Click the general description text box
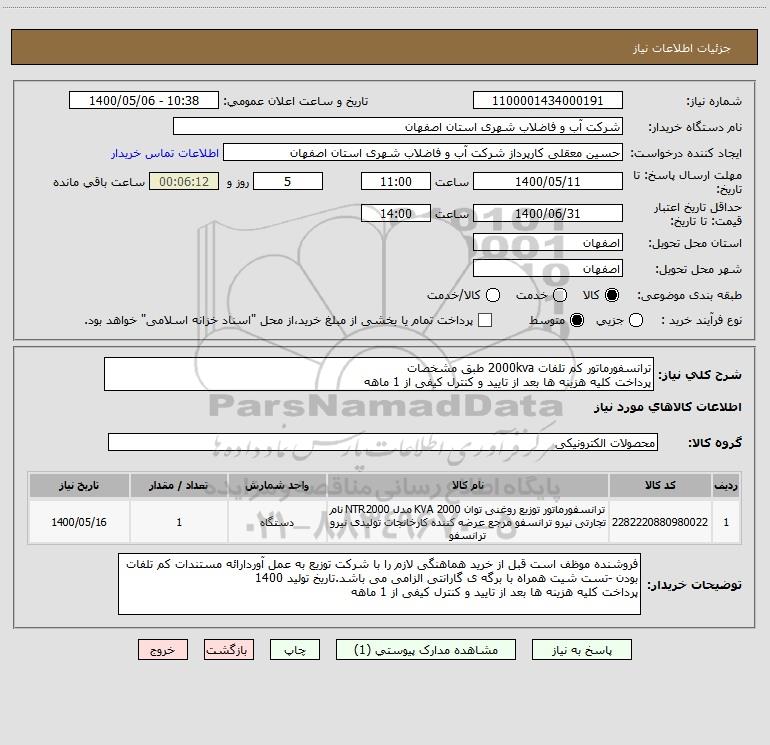 pyautogui.click(x=379, y=375)
